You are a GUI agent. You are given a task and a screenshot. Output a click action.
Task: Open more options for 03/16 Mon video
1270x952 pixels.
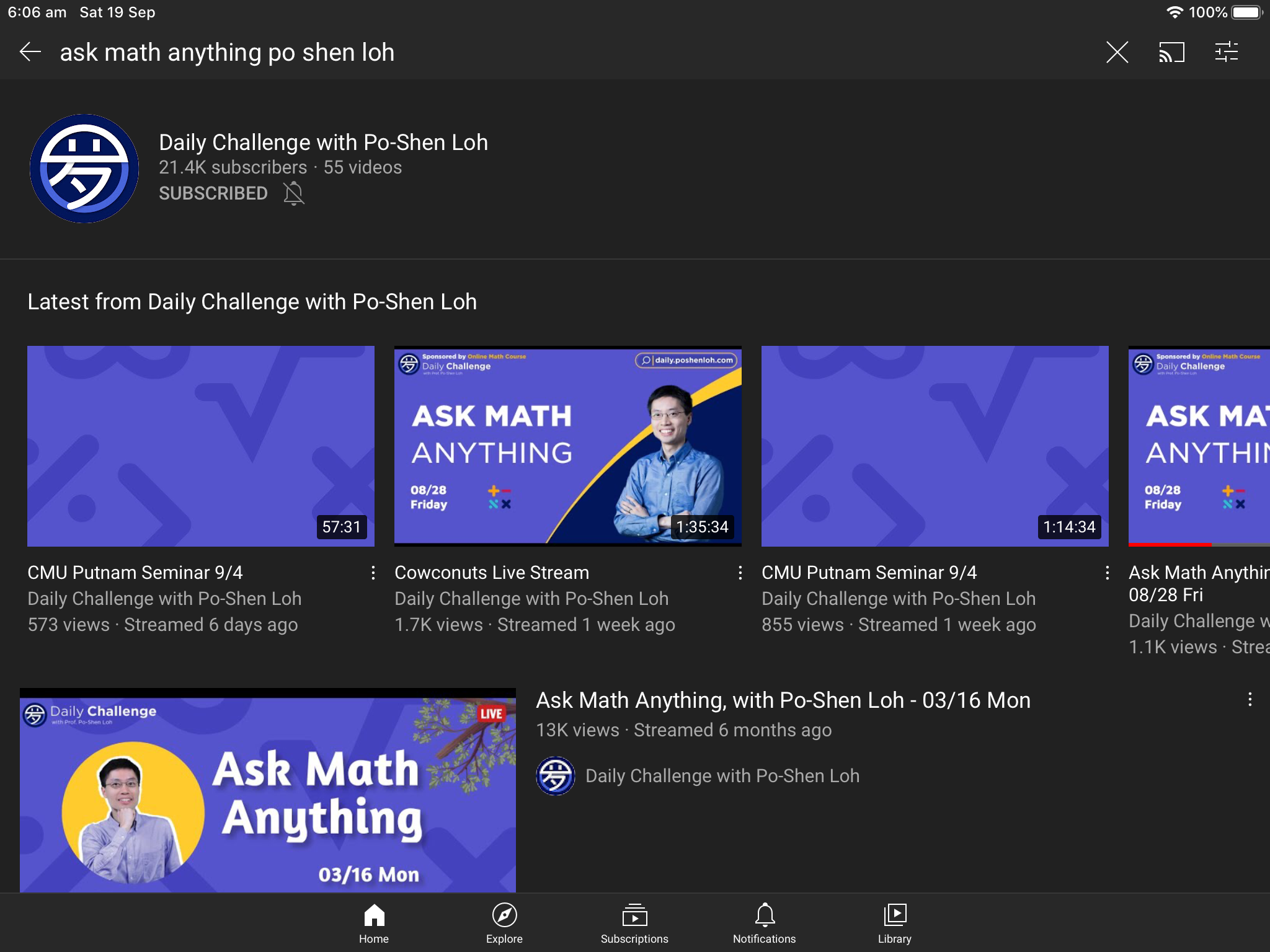[x=1250, y=700]
